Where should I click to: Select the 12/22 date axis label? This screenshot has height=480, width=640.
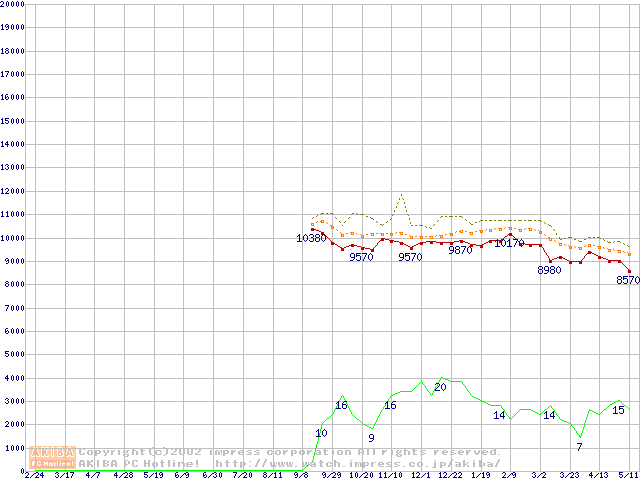point(450,475)
